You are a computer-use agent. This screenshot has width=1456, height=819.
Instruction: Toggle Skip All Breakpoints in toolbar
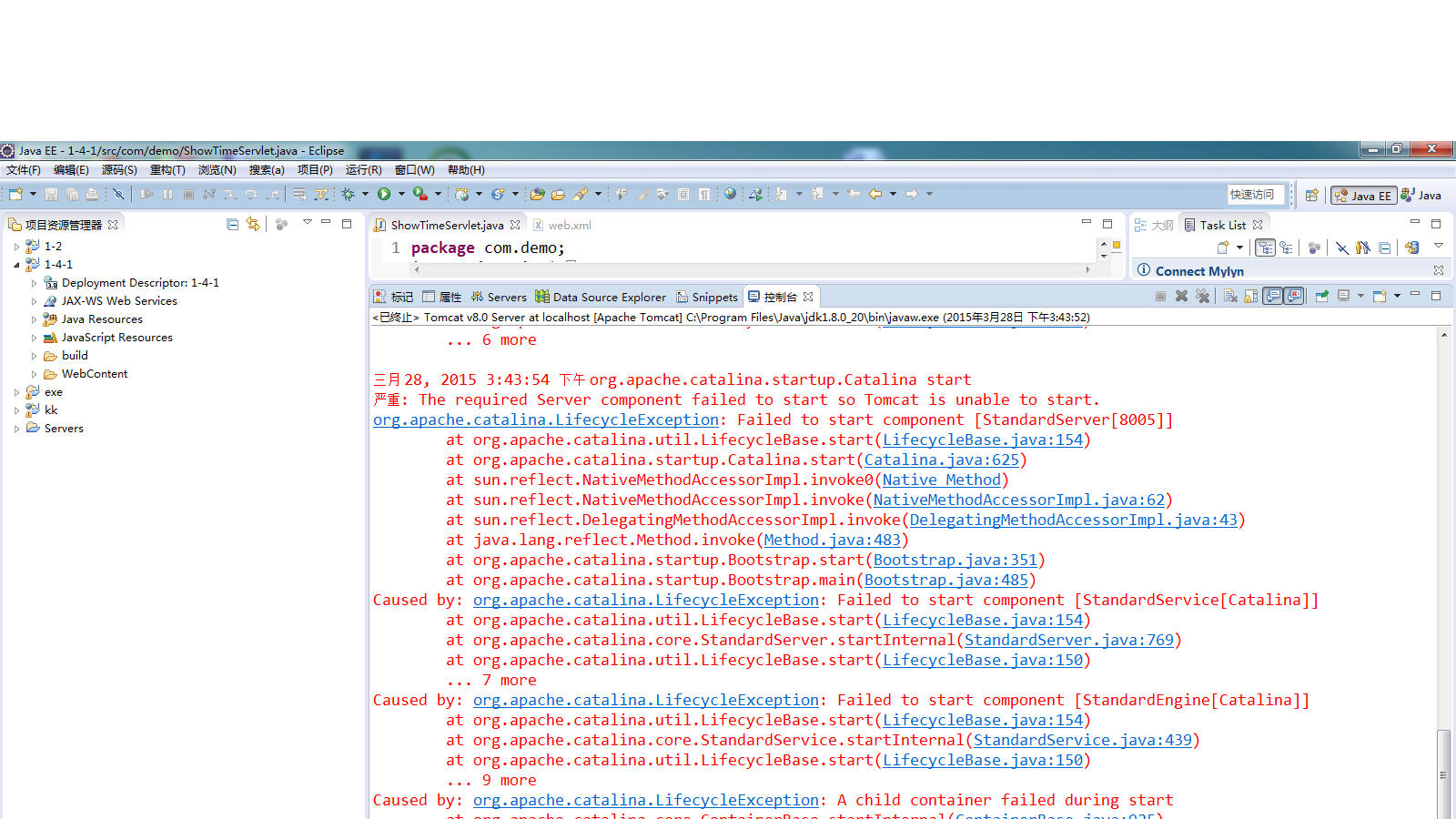click(117, 194)
